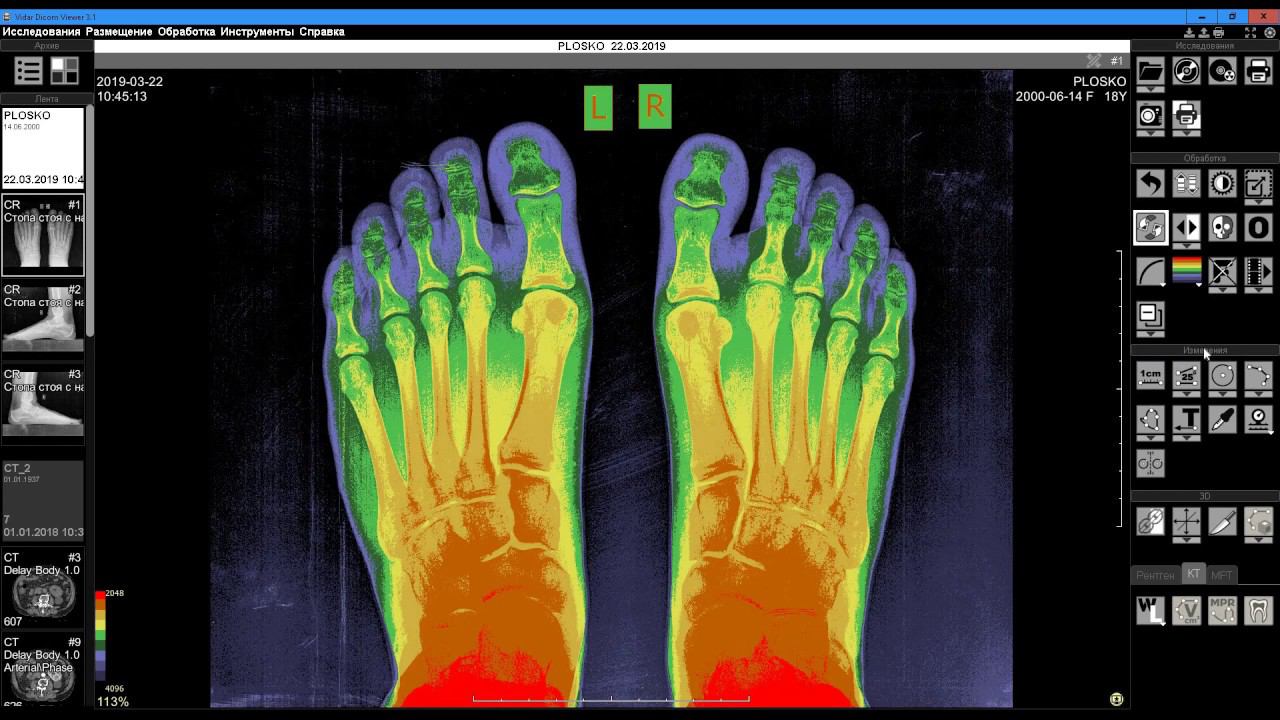1280x720 pixels.
Task: Select the 1cm ruler measurement tool
Action: click(1150, 376)
